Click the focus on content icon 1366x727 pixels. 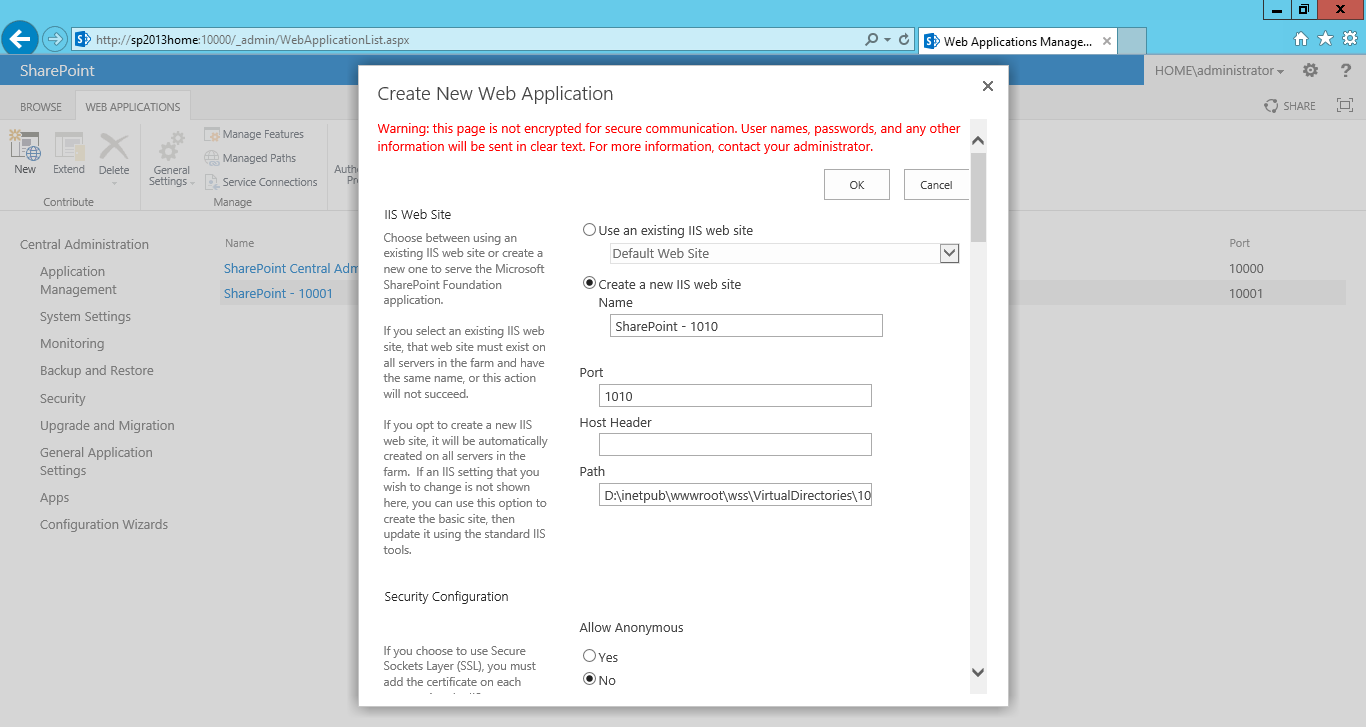(1345, 106)
